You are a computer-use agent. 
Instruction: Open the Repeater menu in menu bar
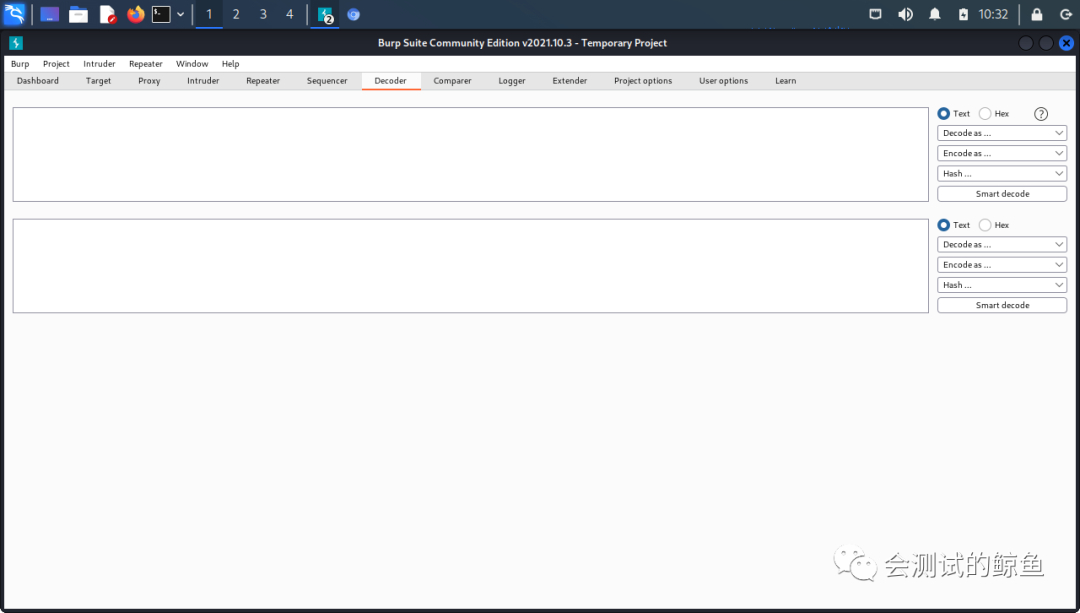(146, 63)
